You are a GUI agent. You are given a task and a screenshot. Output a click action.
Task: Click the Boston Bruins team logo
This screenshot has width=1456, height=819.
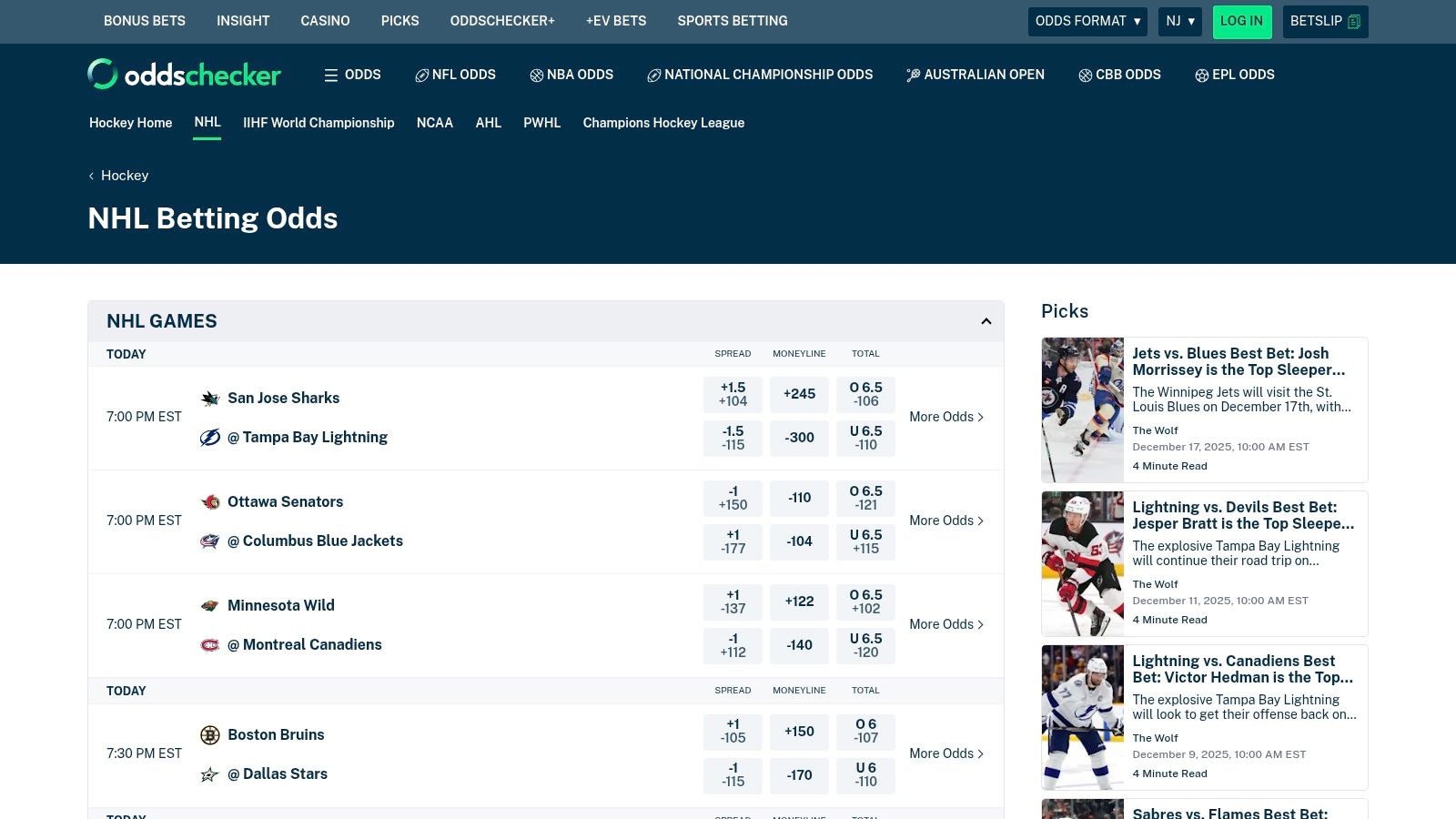(x=210, y=734)
